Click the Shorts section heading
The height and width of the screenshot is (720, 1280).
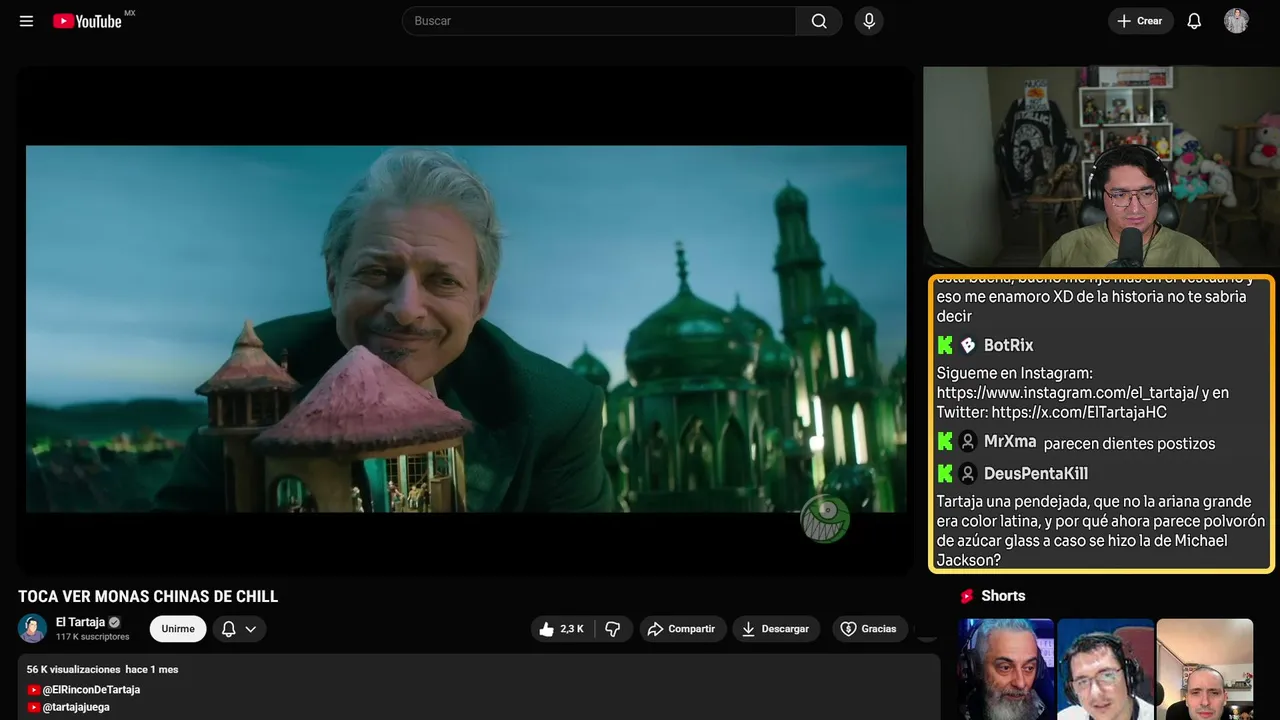click(x=1003, y=596)
